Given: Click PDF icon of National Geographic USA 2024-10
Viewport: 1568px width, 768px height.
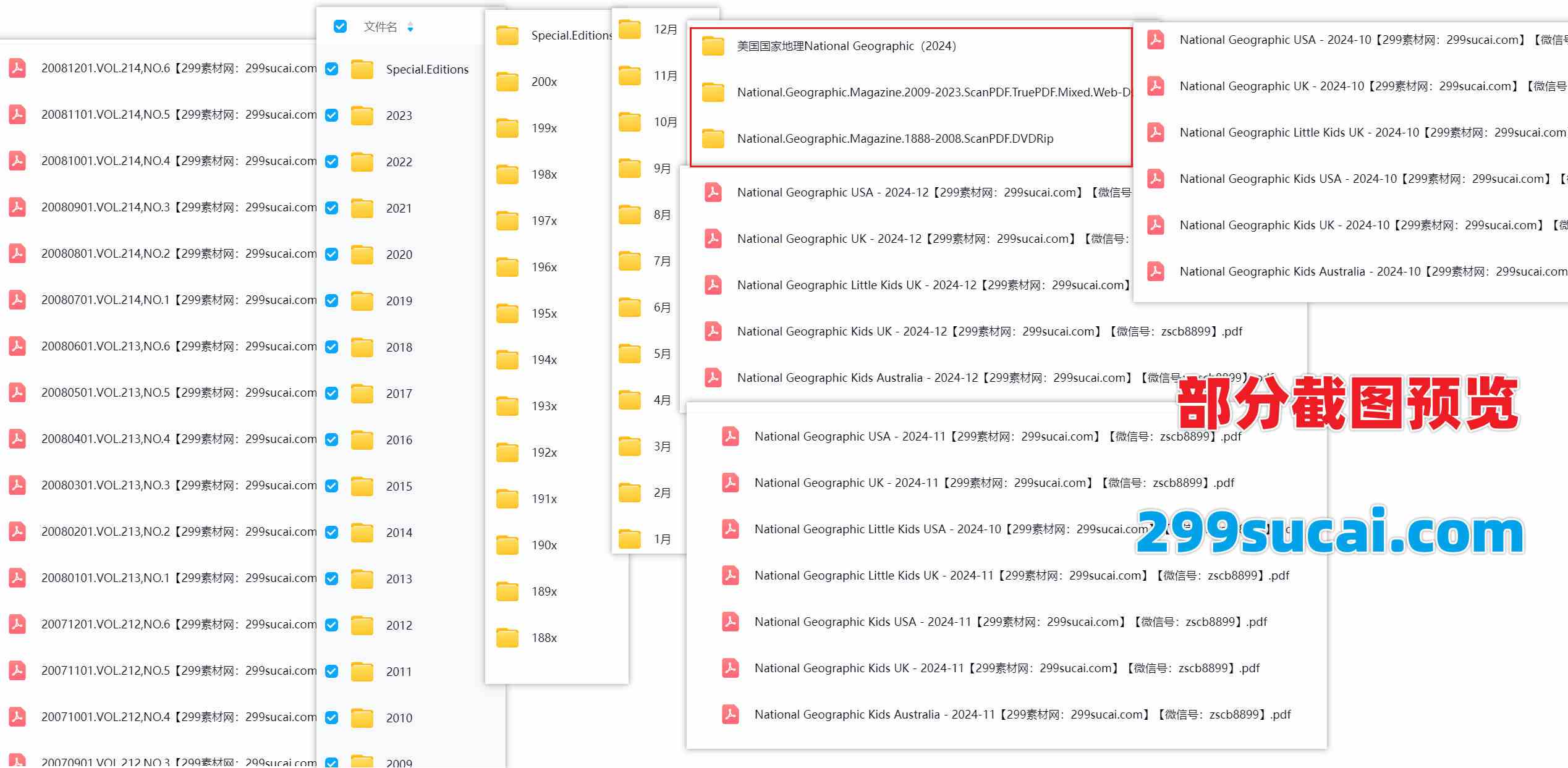Looking at the screenshot, I should click(1156, 39).
